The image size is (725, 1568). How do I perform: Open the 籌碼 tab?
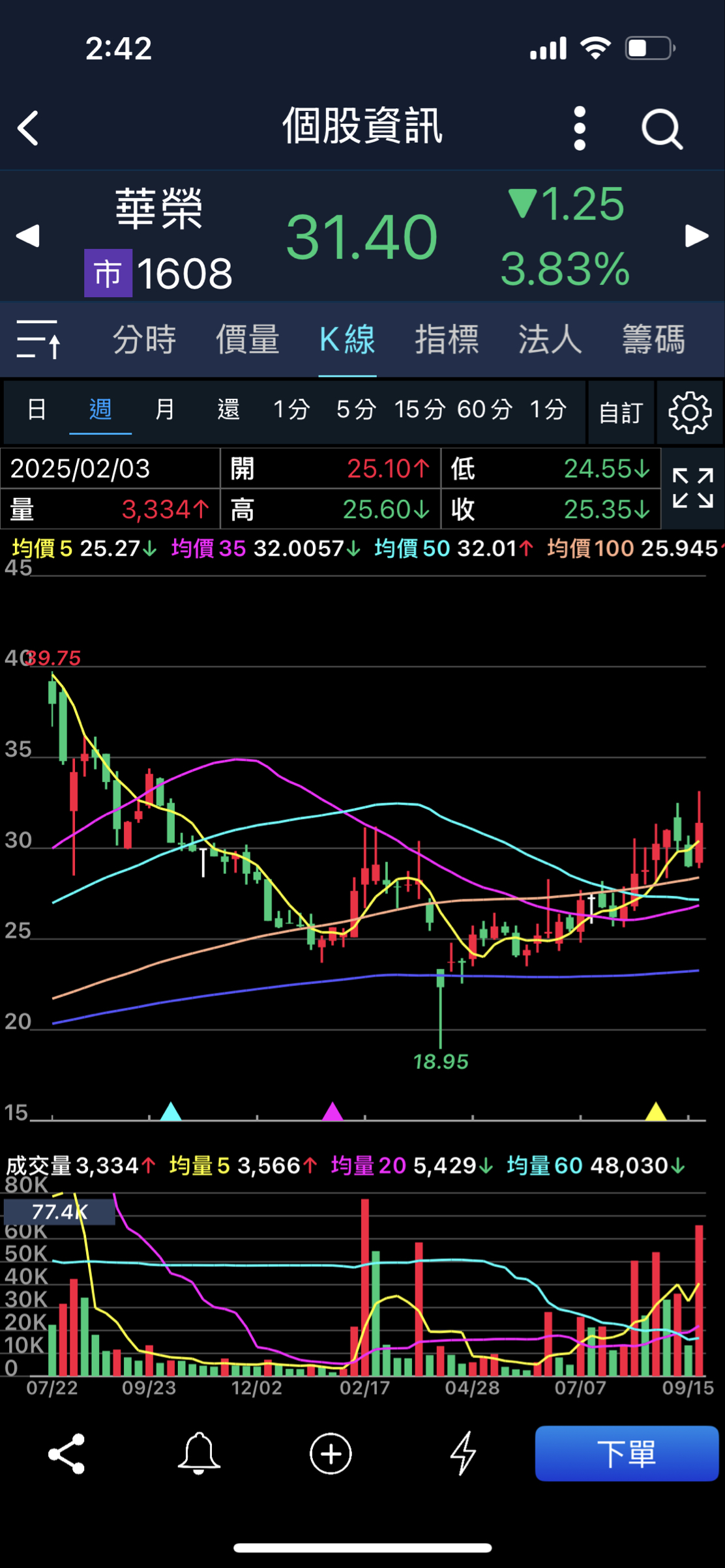point(654,340)
